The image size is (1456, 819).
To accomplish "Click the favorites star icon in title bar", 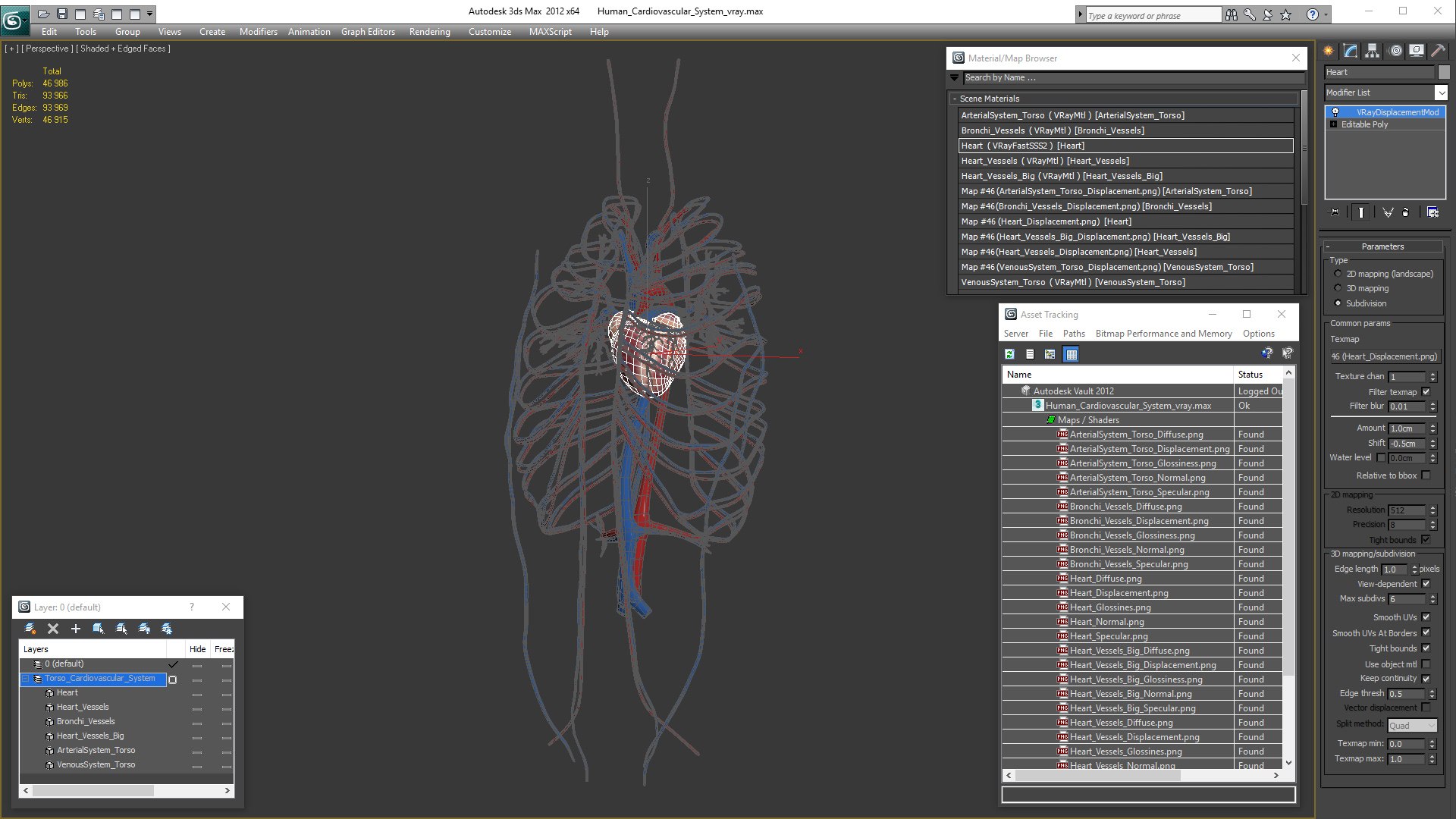I will click(x=1285, y=14).
